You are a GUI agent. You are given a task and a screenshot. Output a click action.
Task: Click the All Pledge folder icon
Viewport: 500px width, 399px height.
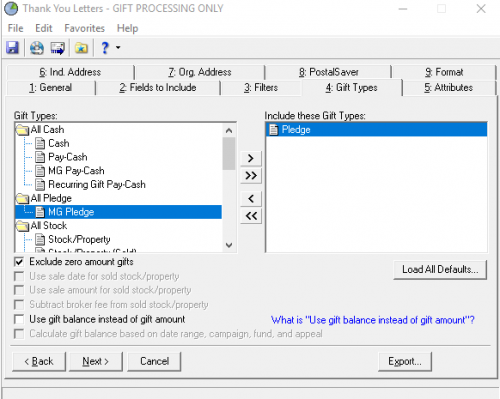pos(22,199)
